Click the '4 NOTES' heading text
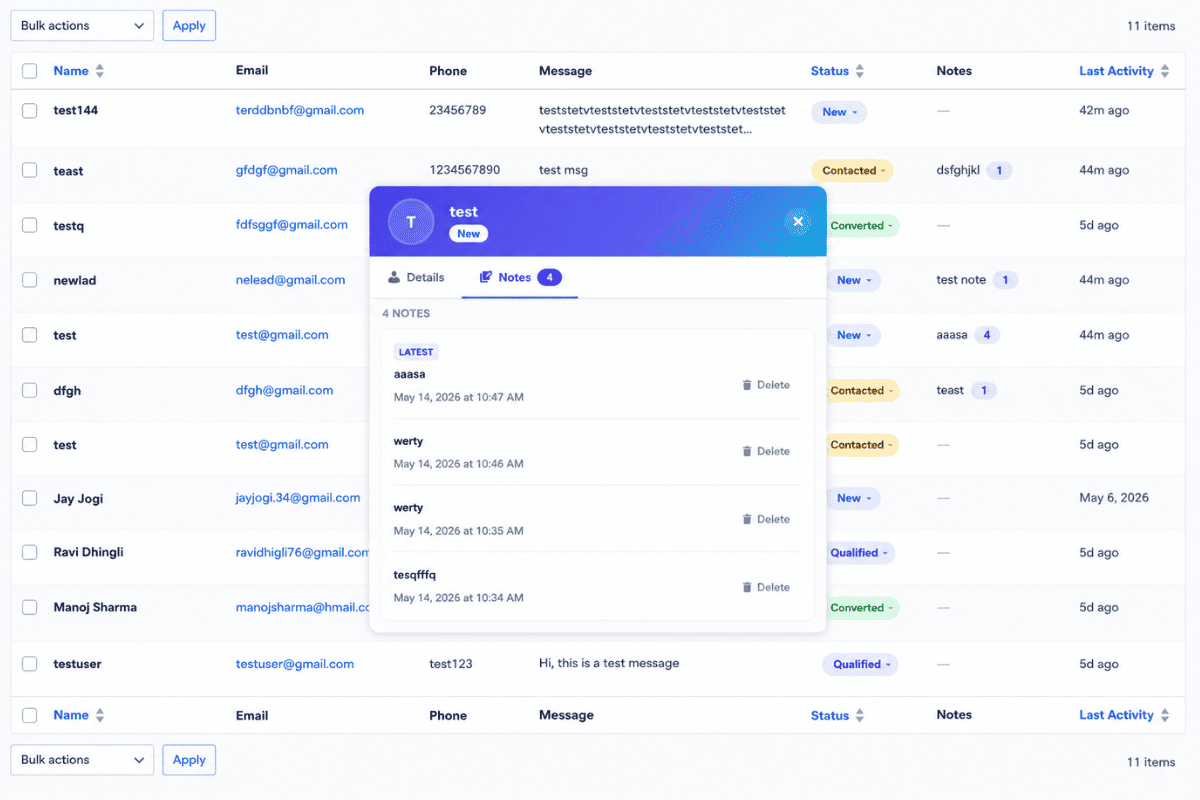This screenshot has height=800, width=1200. click(x=406, y=313)
